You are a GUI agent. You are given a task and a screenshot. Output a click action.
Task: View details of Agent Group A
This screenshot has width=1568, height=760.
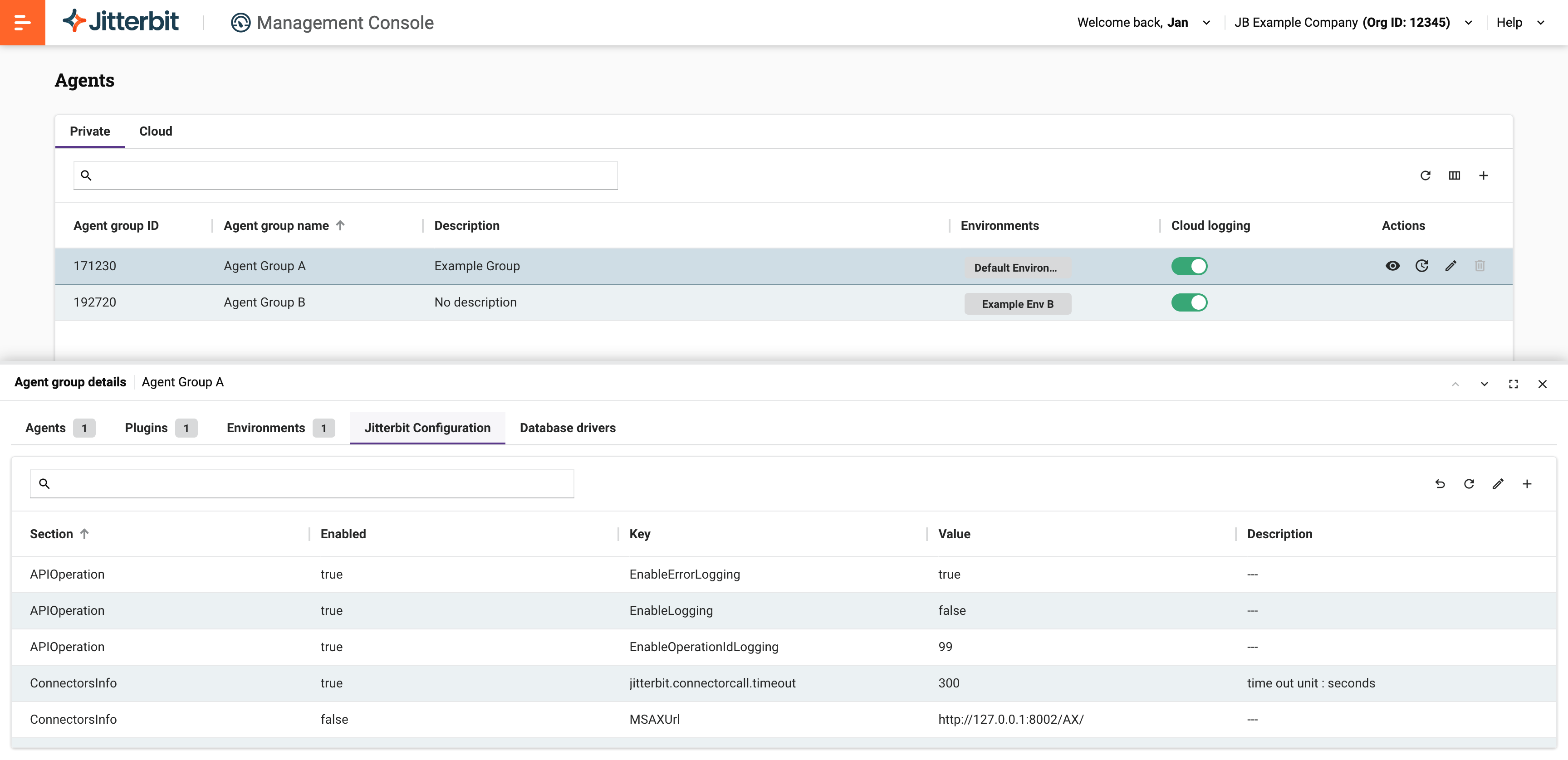pyautogui.click(x=1393, y=266)
